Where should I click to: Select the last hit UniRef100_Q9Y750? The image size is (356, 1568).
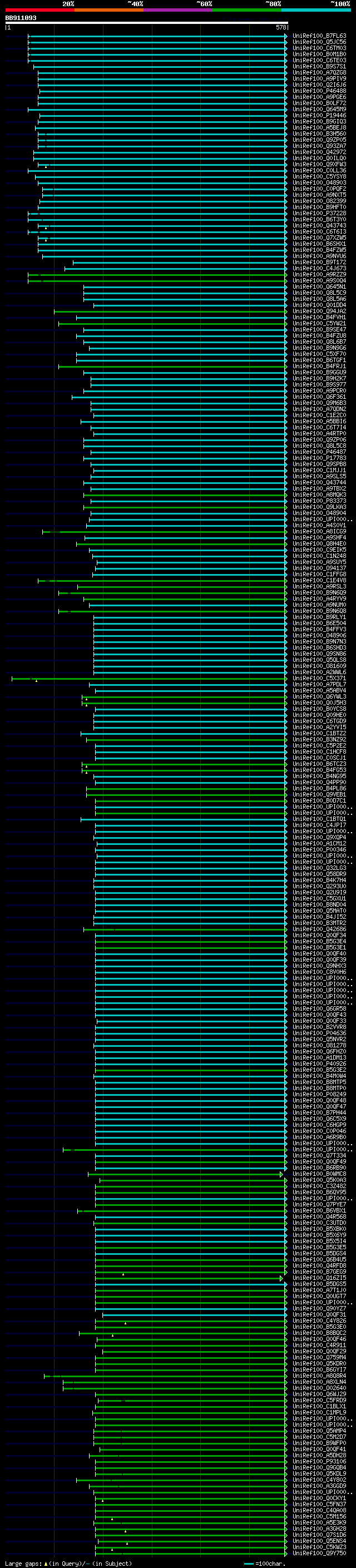pyautogui.click(x=319, y=1554)
